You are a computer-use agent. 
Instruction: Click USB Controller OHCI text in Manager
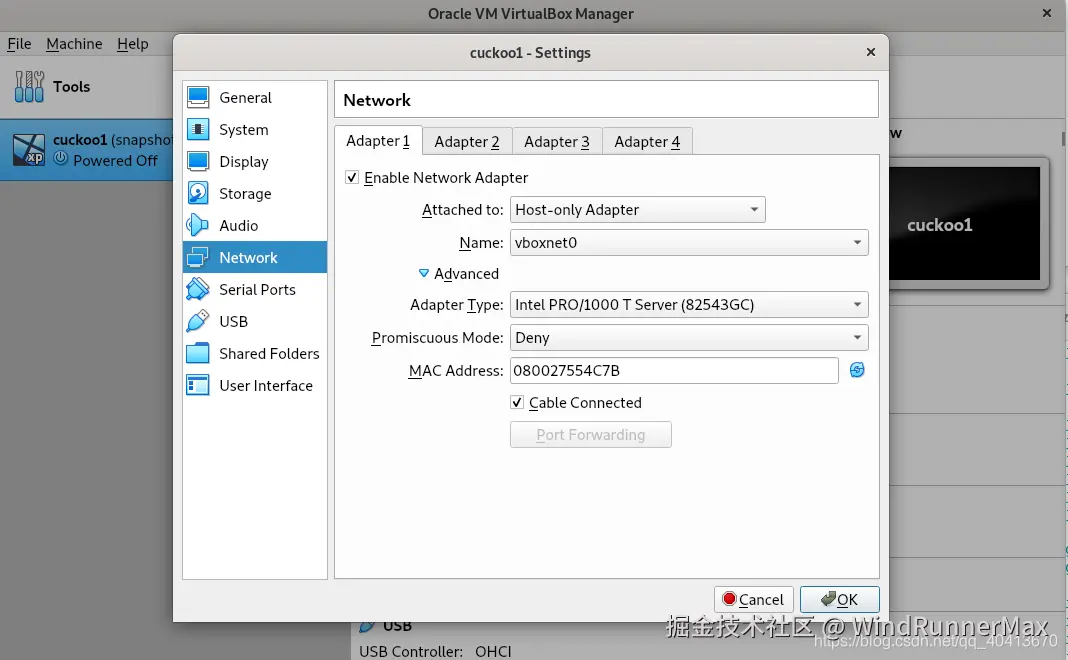click(x=435, y=651)
